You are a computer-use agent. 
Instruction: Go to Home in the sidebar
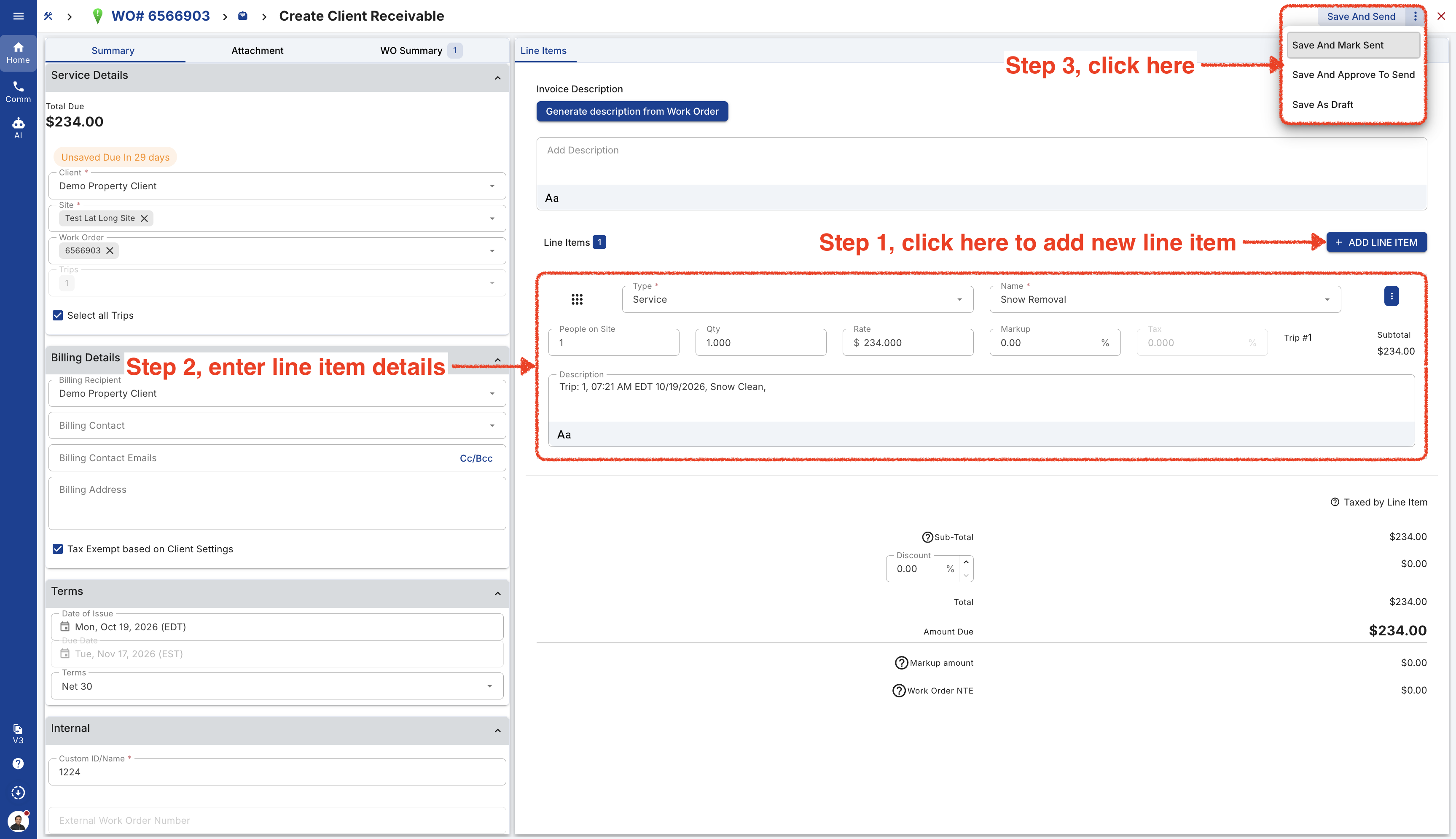tap(19, 52)
